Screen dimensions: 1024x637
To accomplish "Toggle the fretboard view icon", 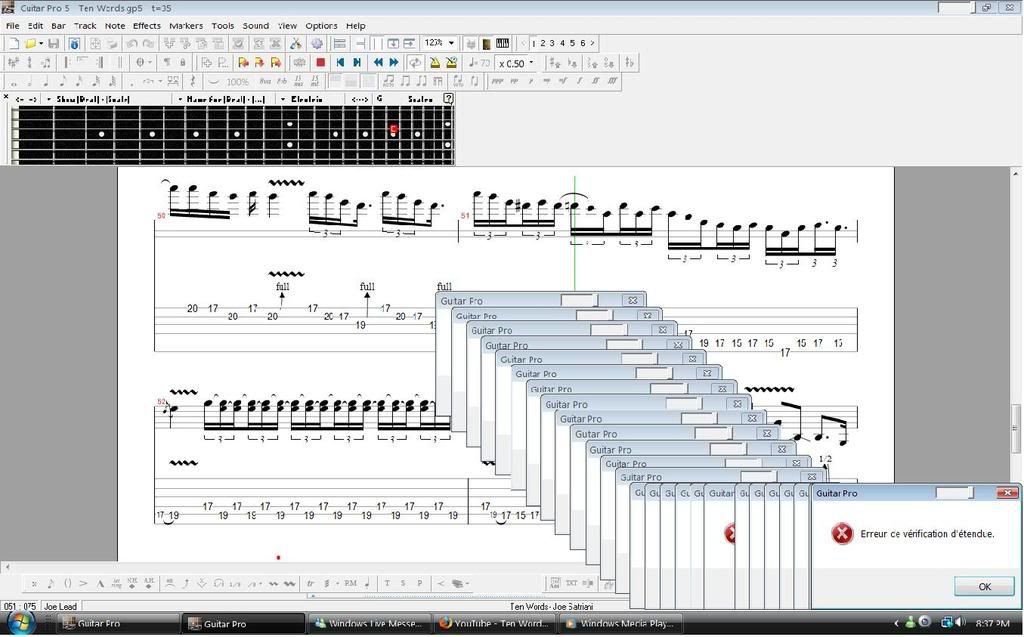I will coord(486,44).
